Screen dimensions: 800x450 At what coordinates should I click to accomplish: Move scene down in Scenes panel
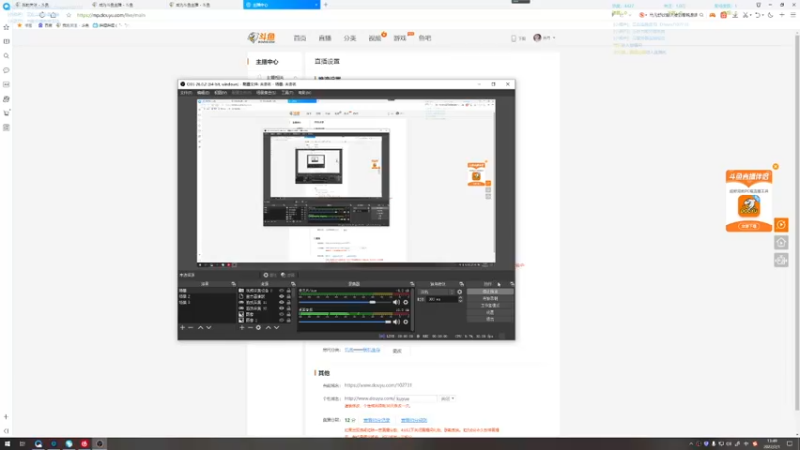point(209,328)
